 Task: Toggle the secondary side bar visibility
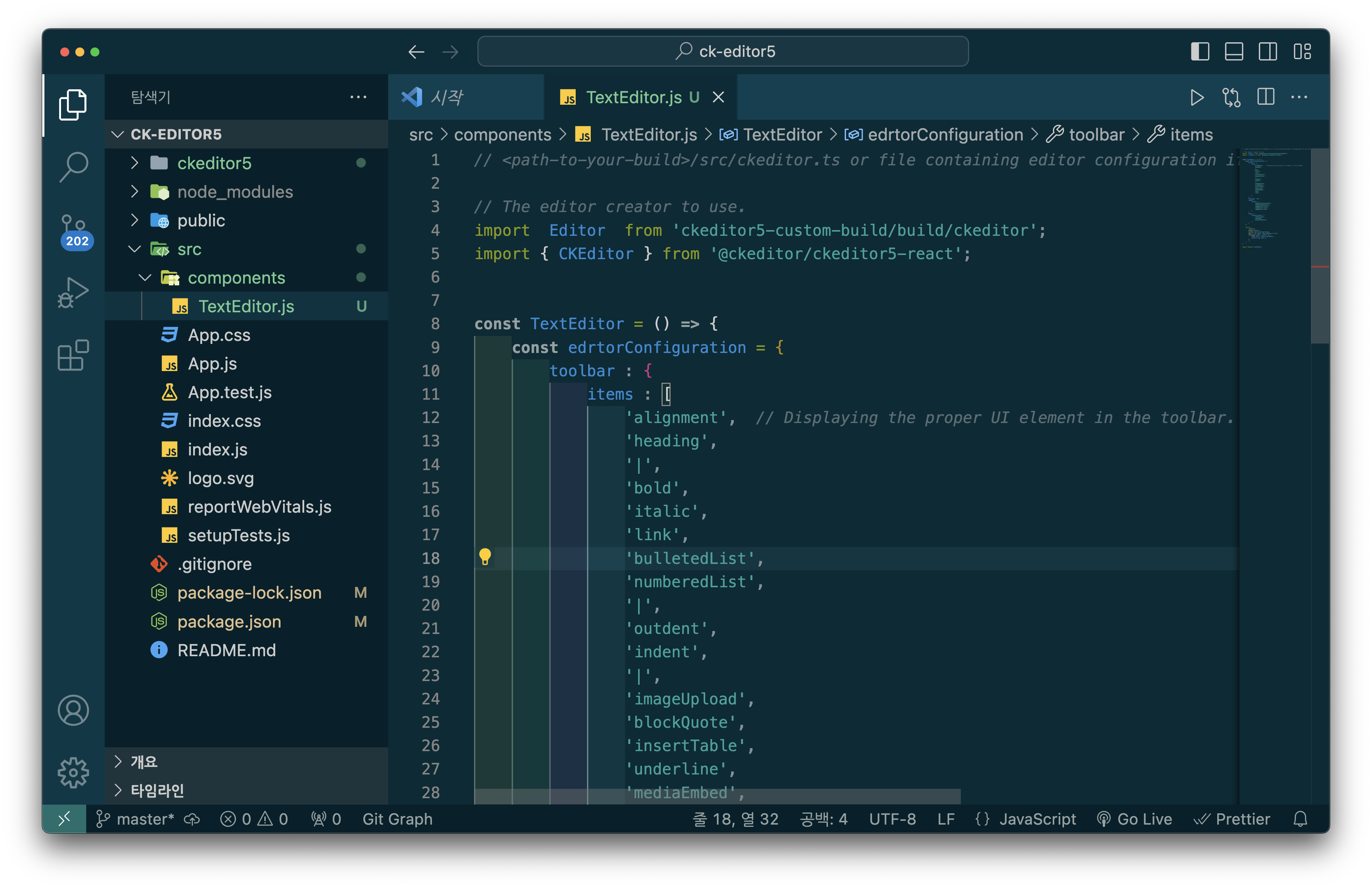coord(1268,52)
